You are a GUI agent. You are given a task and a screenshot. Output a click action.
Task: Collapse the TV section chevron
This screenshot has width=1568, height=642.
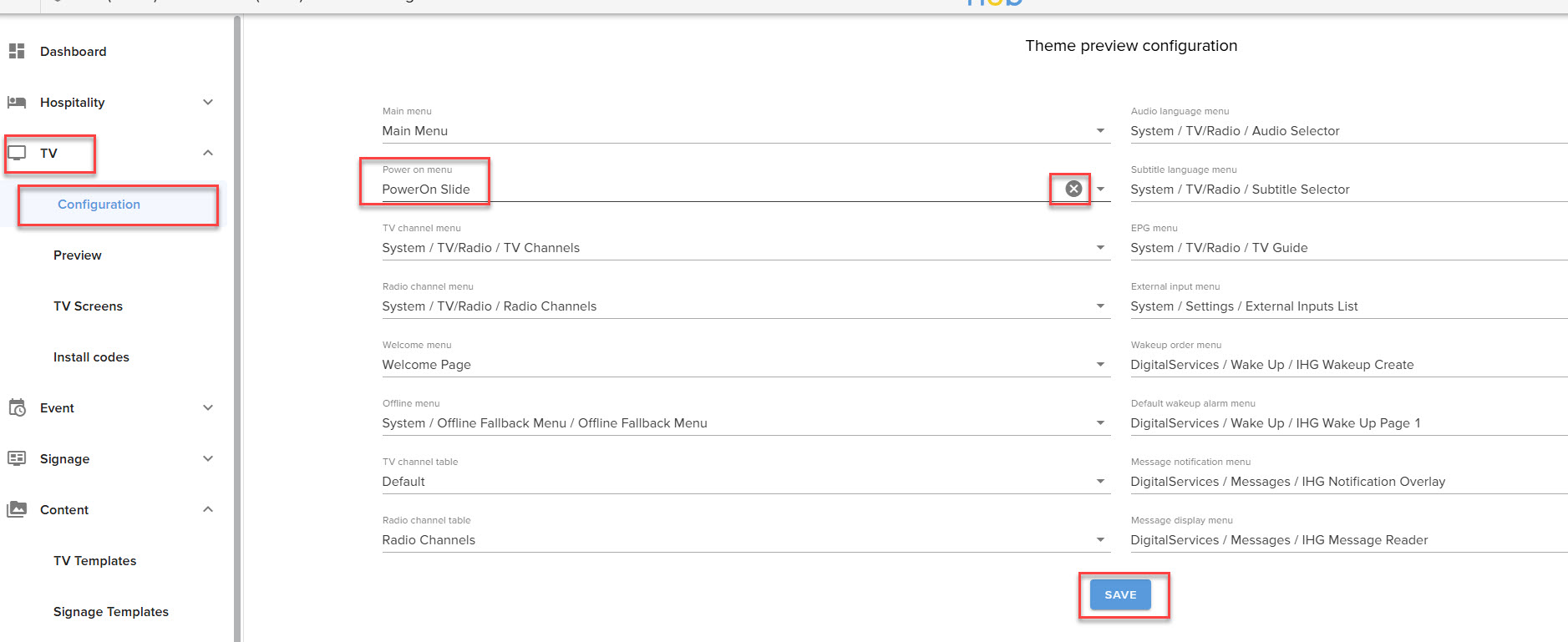(208, 153)
